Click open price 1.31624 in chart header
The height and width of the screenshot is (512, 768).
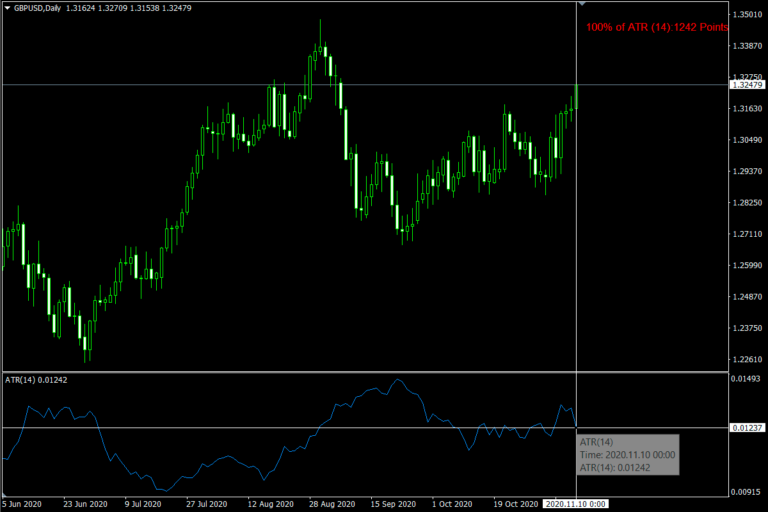[80, 8]
